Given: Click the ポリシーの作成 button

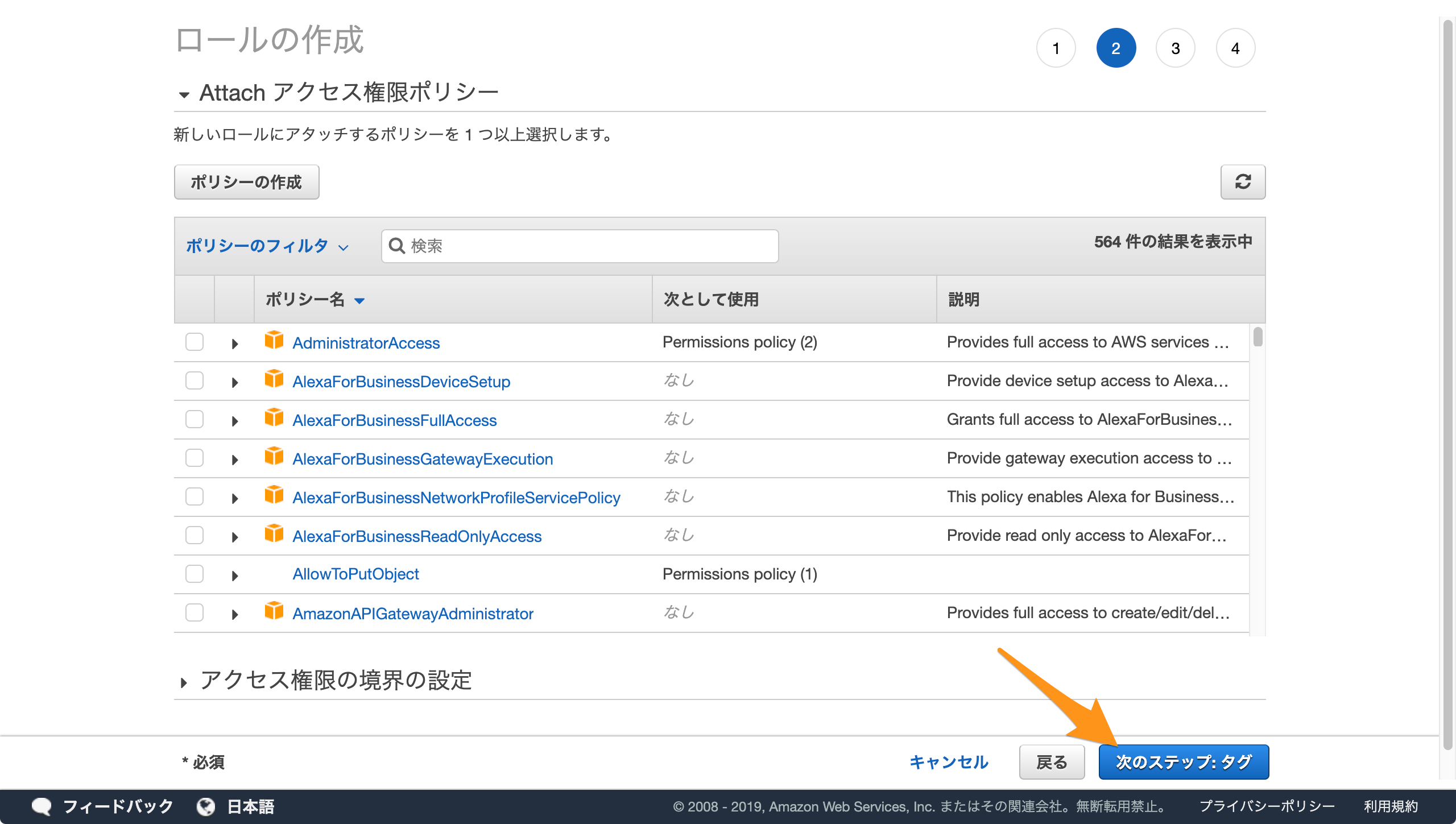Looking at the screenshot, I should coord(246,182).
